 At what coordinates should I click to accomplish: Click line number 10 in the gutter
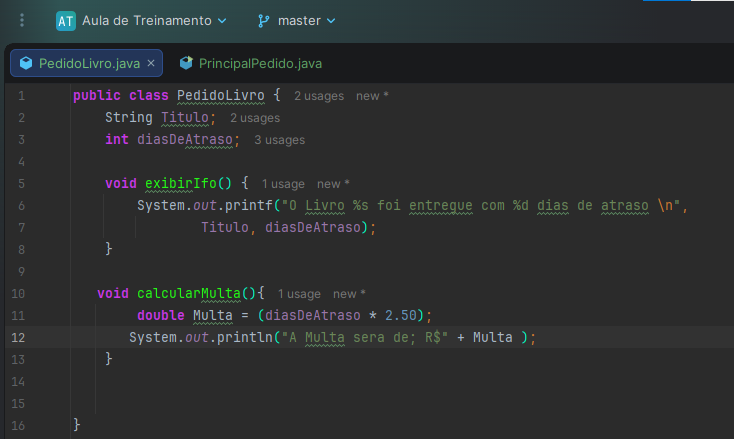(x=18, y=293)
